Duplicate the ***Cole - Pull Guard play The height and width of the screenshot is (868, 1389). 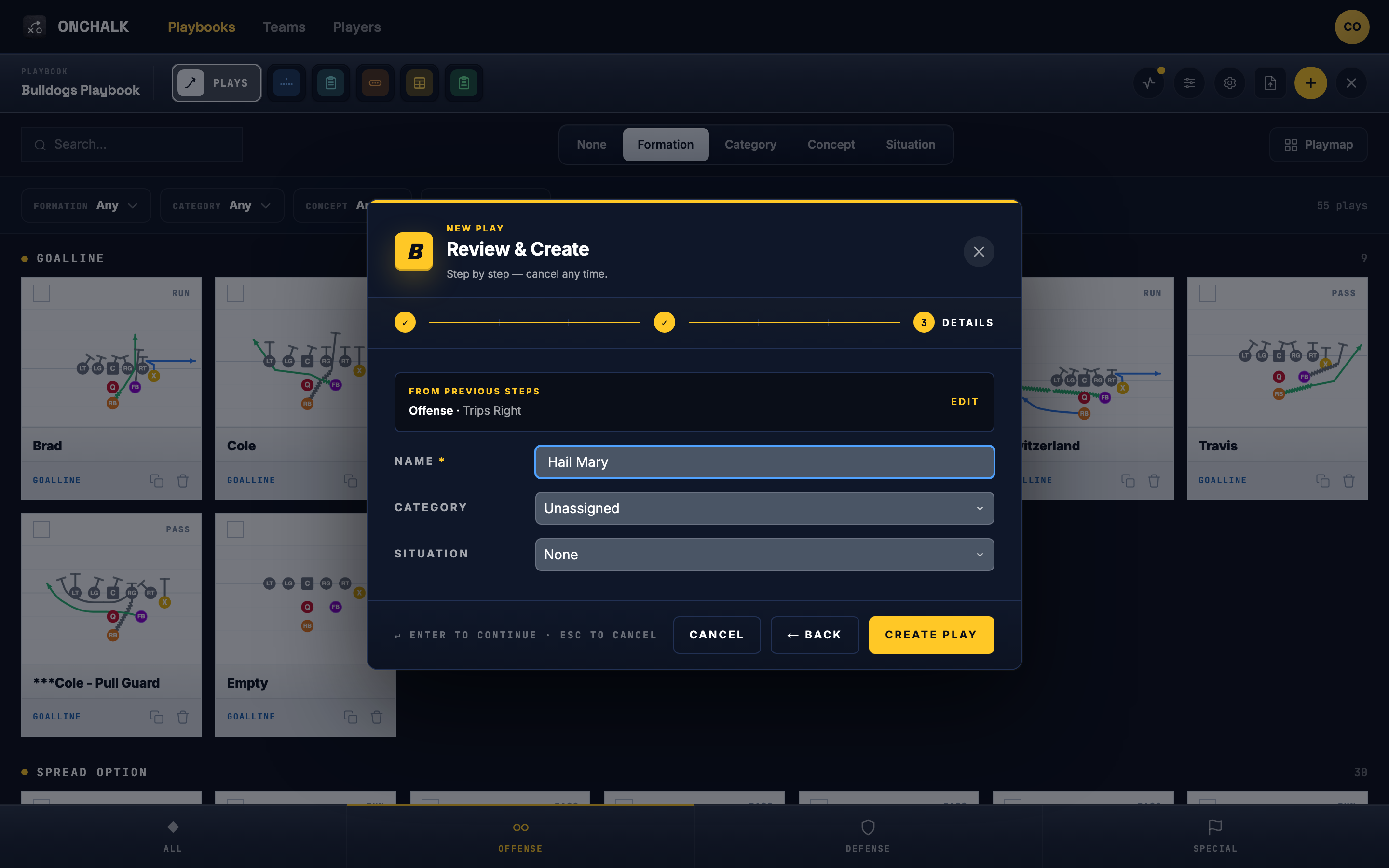(x=157, y=717)
